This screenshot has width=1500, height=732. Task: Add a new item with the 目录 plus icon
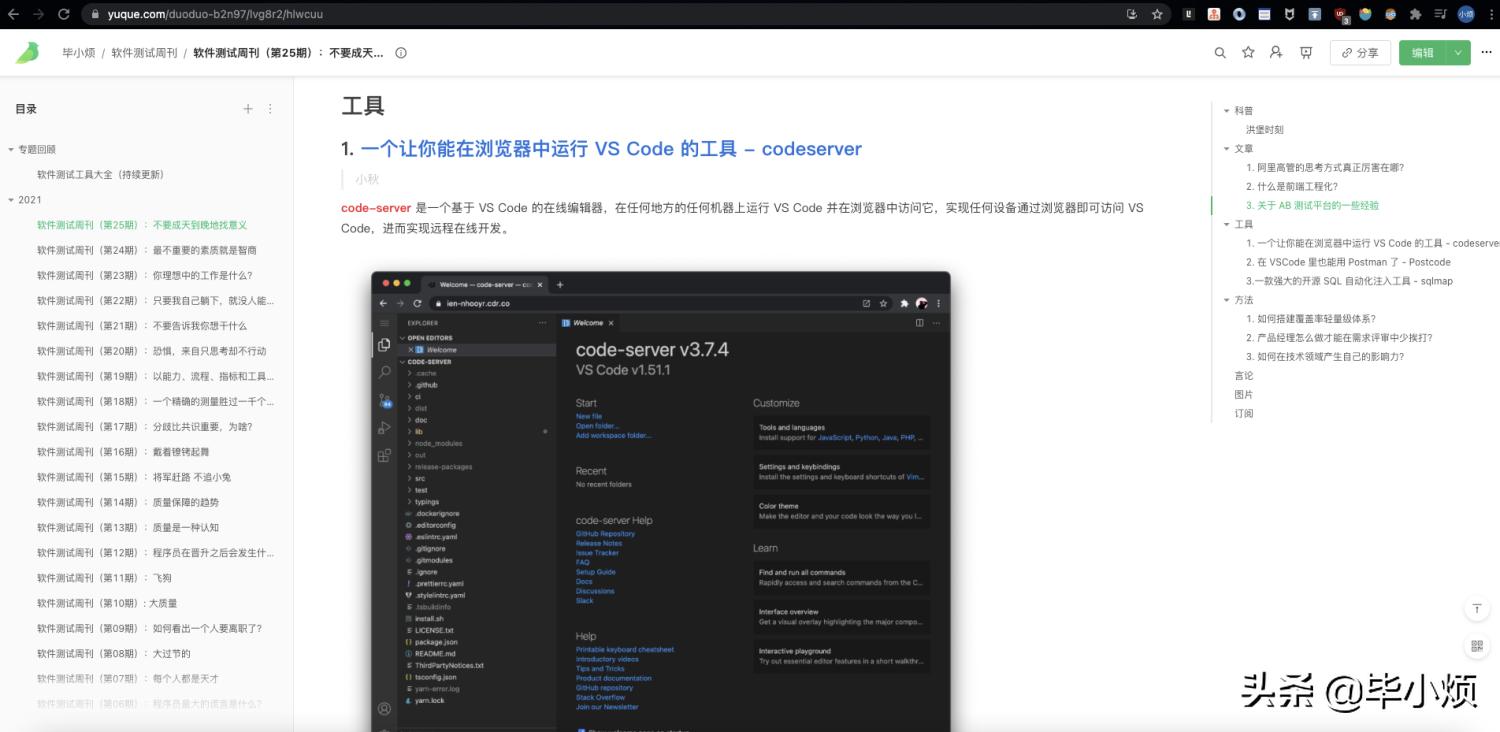(248, 109)
